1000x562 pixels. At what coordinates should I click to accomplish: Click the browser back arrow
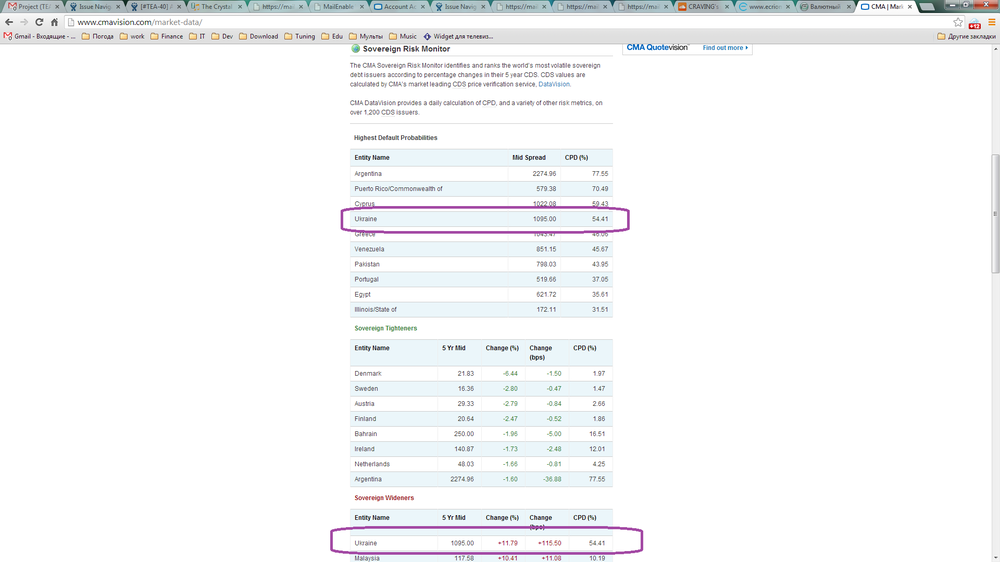9,21
